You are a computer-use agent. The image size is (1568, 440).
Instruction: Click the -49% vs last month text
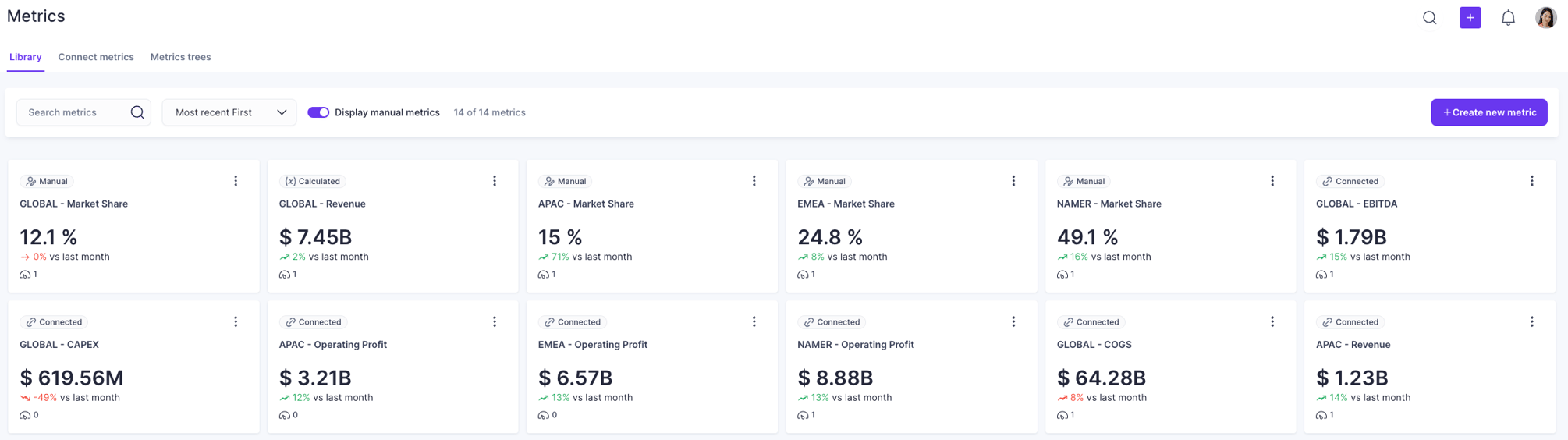[70, 397]
